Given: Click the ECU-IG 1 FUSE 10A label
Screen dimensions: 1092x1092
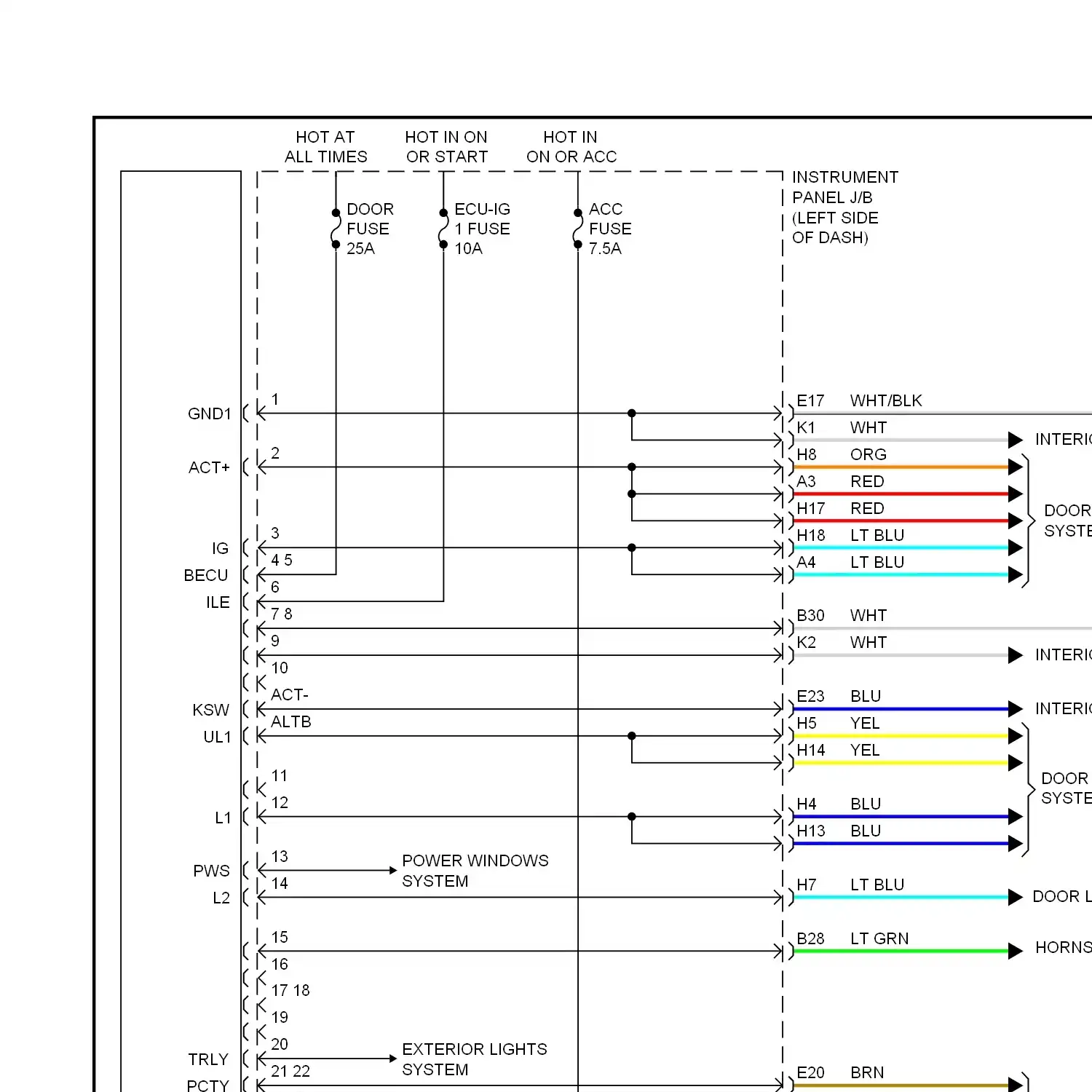Looking at the screenshot, I should [482, 229].
